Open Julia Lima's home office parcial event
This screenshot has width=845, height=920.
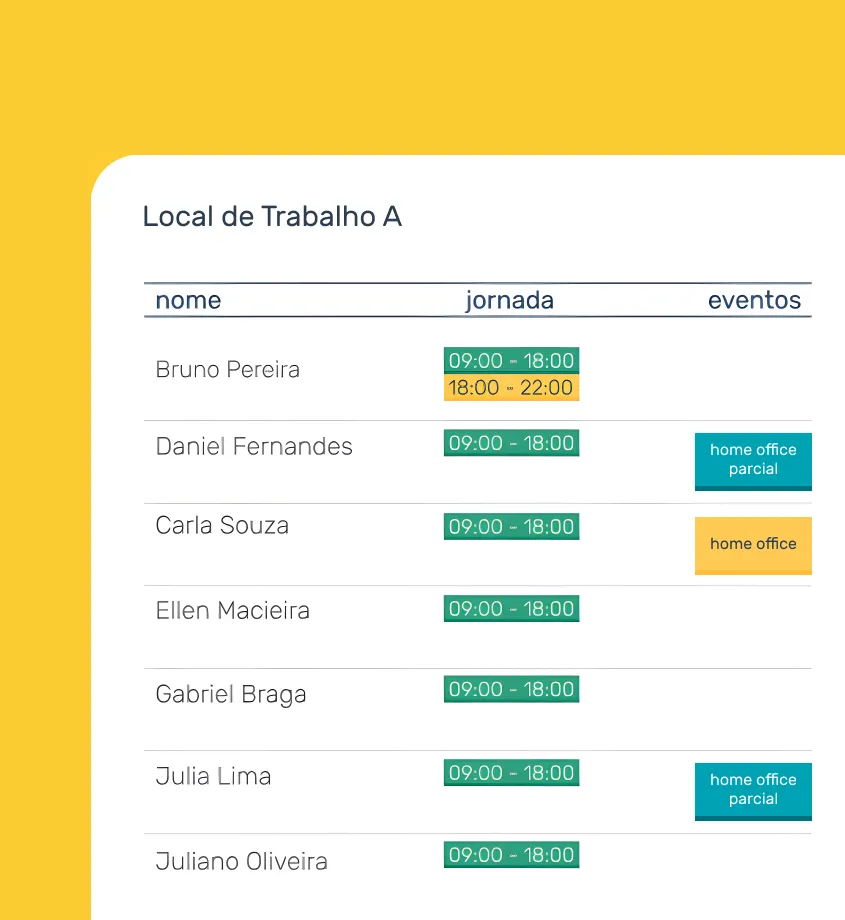(x=753, y=792)
